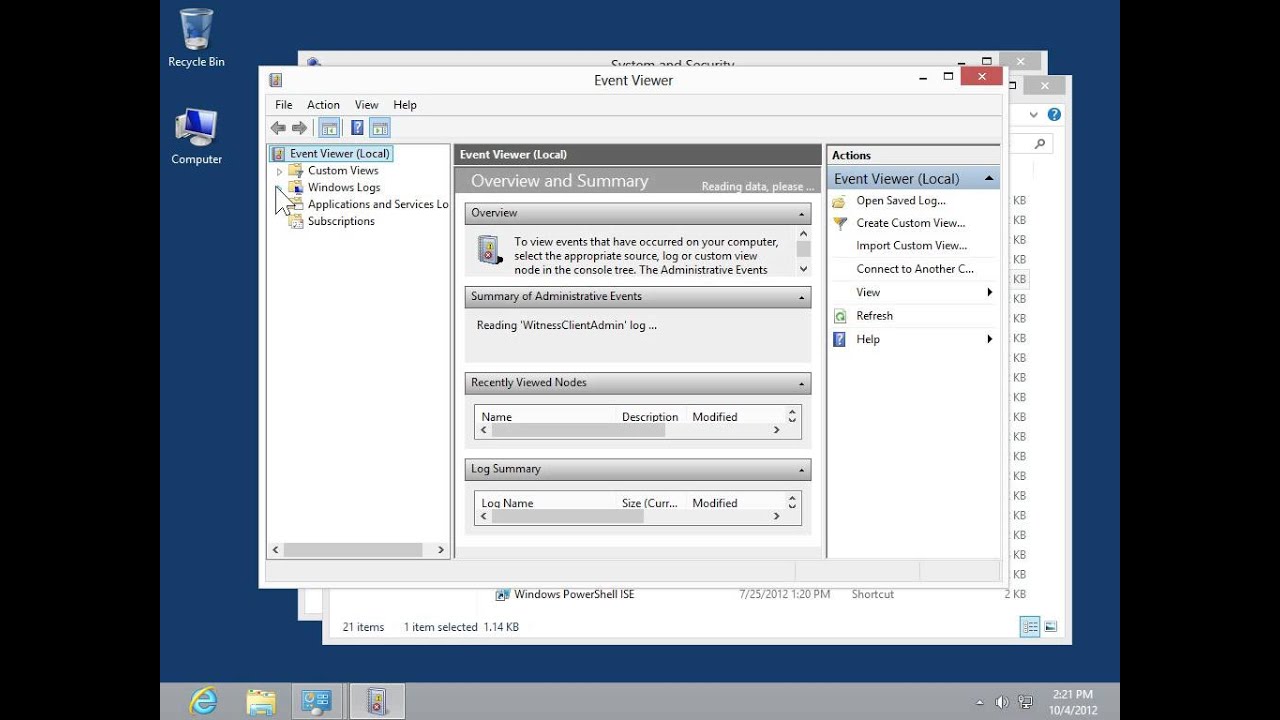The height and width of the screenshot is (720, 1280).
Task: Click the green Refresh icon in Actions
Action: pyautogui.click(x=840, y=316)
